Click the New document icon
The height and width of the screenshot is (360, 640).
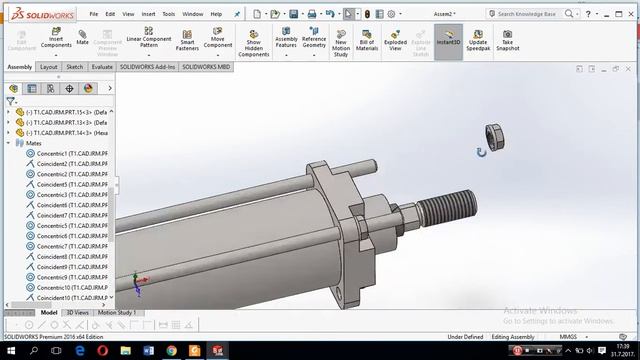(x=257, y=14)
